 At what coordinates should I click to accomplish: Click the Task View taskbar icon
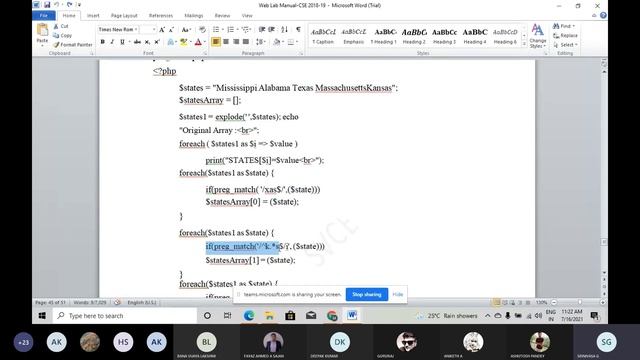pos(227,316)
